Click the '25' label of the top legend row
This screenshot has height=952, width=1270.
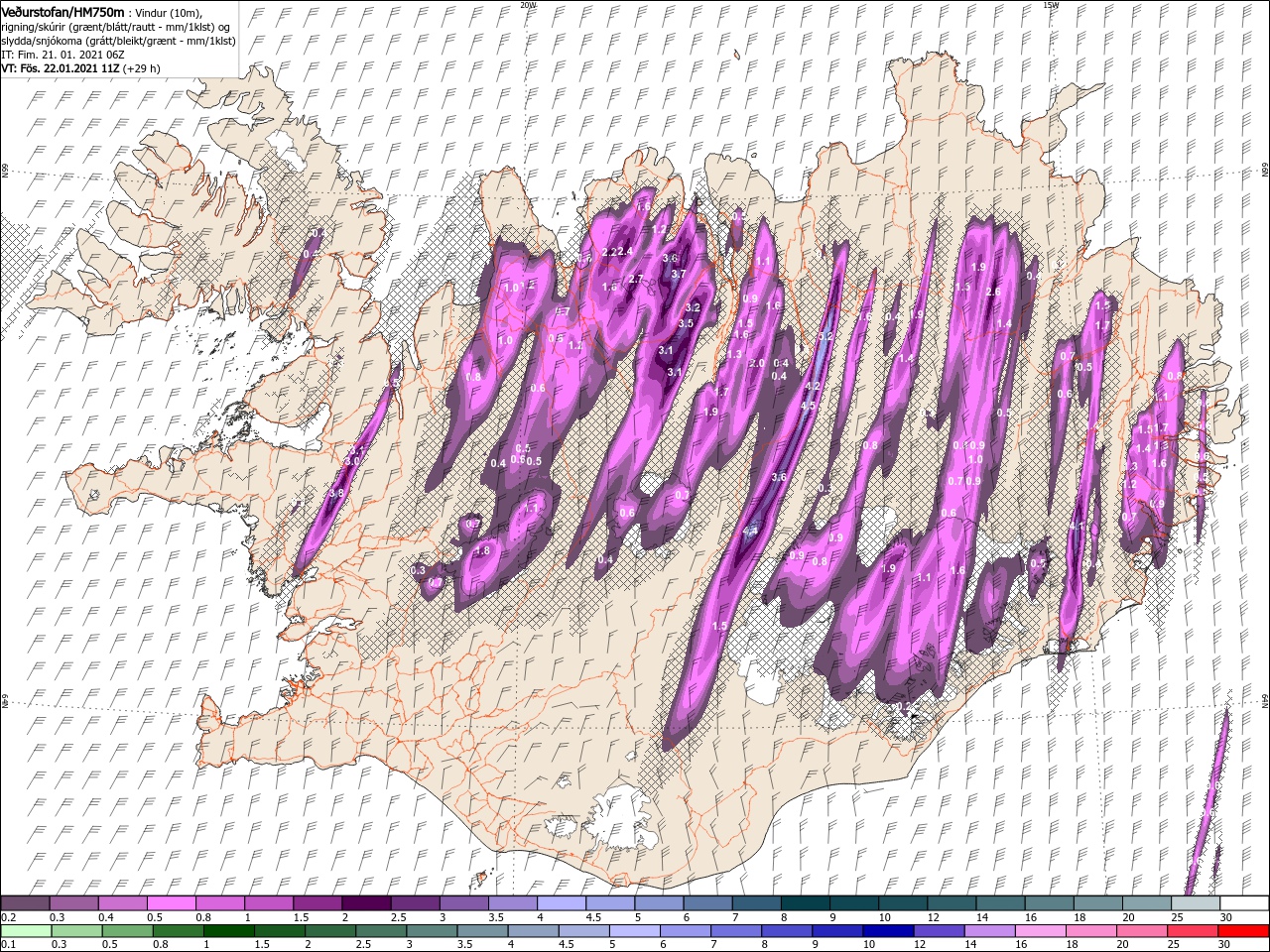point(1177,917)
